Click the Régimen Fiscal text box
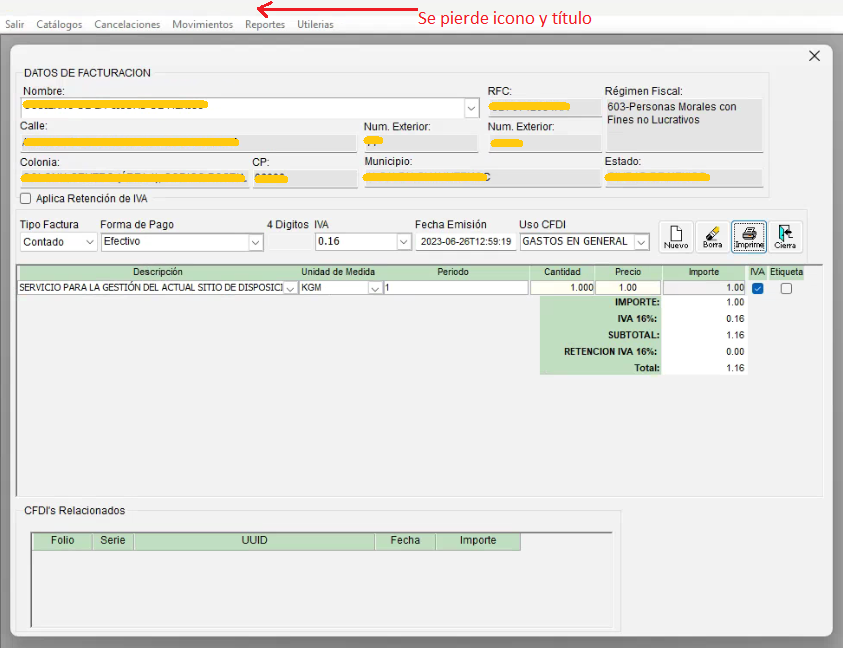Screen dimensions: 843x648 click(x=684, y=125)
